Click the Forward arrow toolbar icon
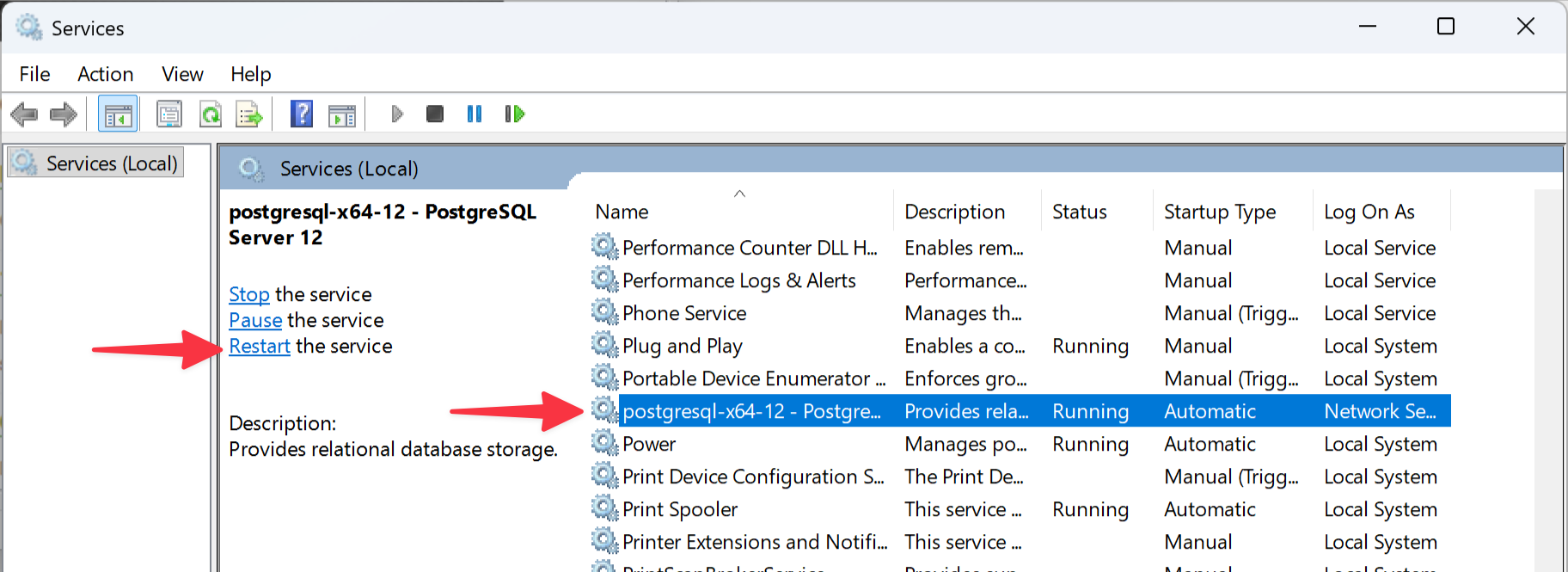 [x=64, y=114]
